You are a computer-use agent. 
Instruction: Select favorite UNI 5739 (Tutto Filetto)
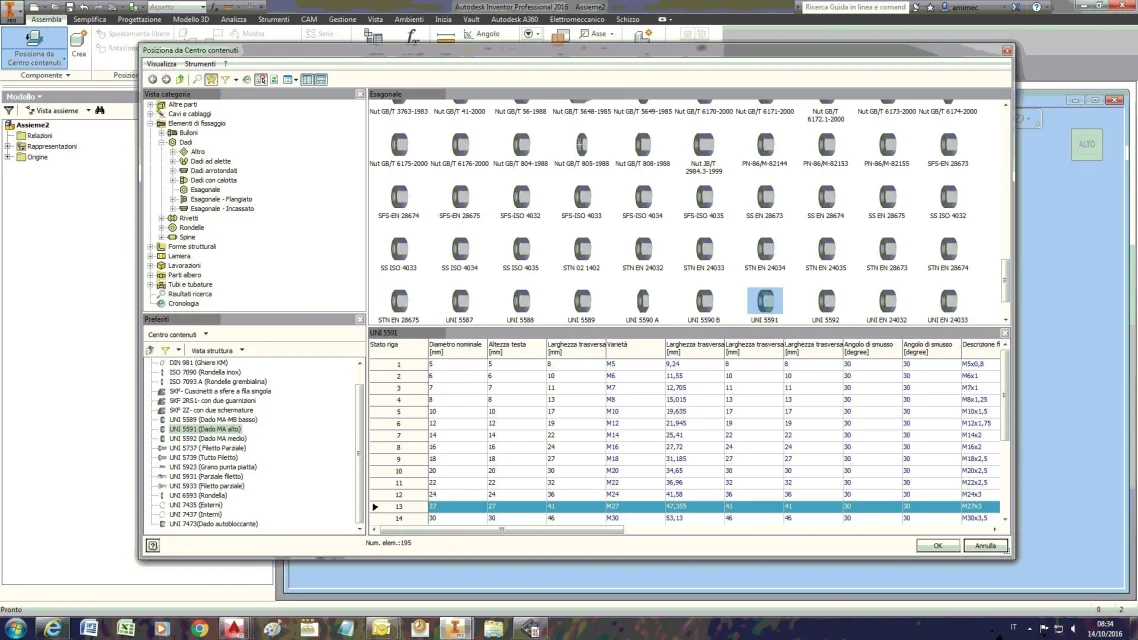click(x=203, y=457)
